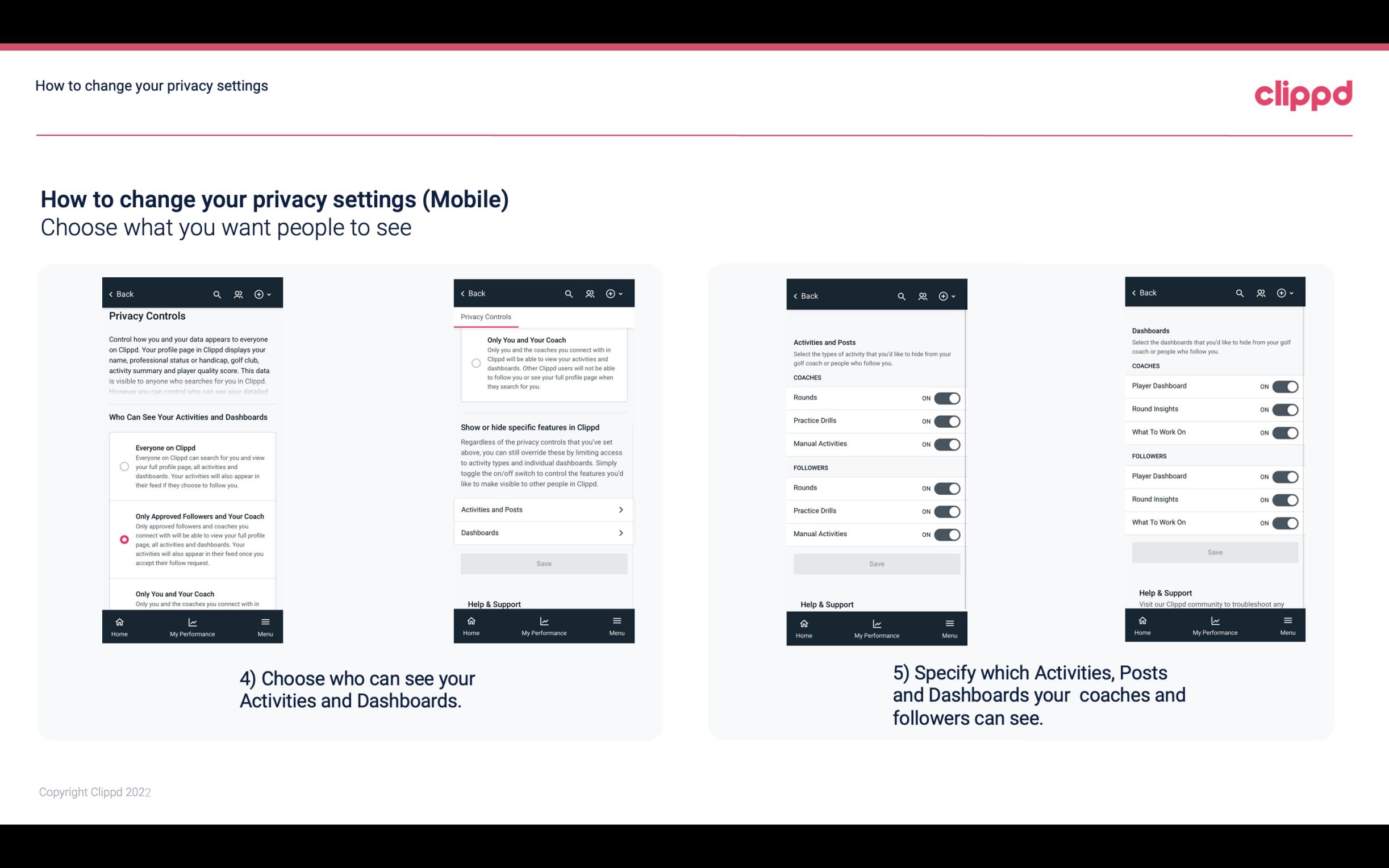Click the Back chevron icon in header
1389x868 pixels.
(110, 293)
